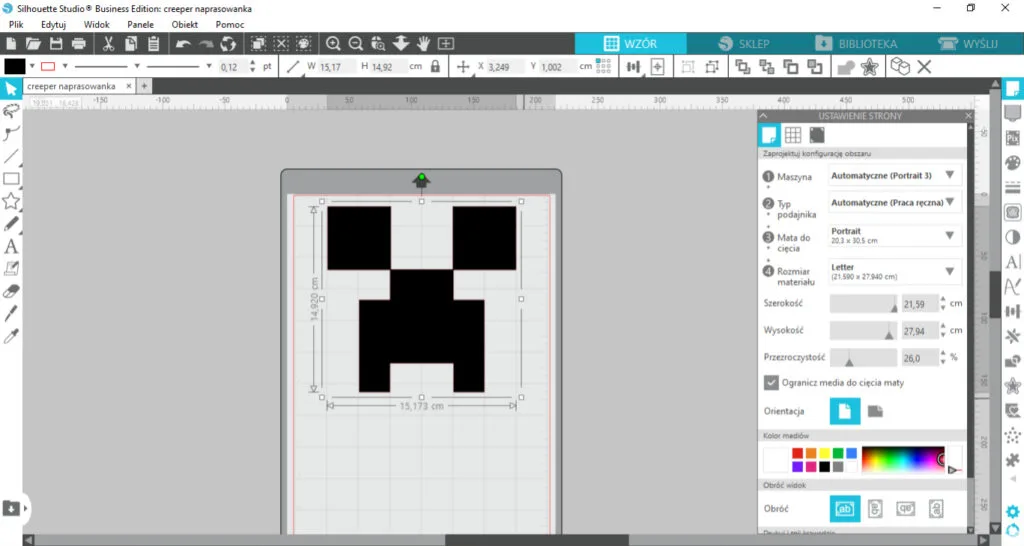The width and height of the screenshot is (1024, 546).
Task: Fit the page to window
Action: pos(446,44)
